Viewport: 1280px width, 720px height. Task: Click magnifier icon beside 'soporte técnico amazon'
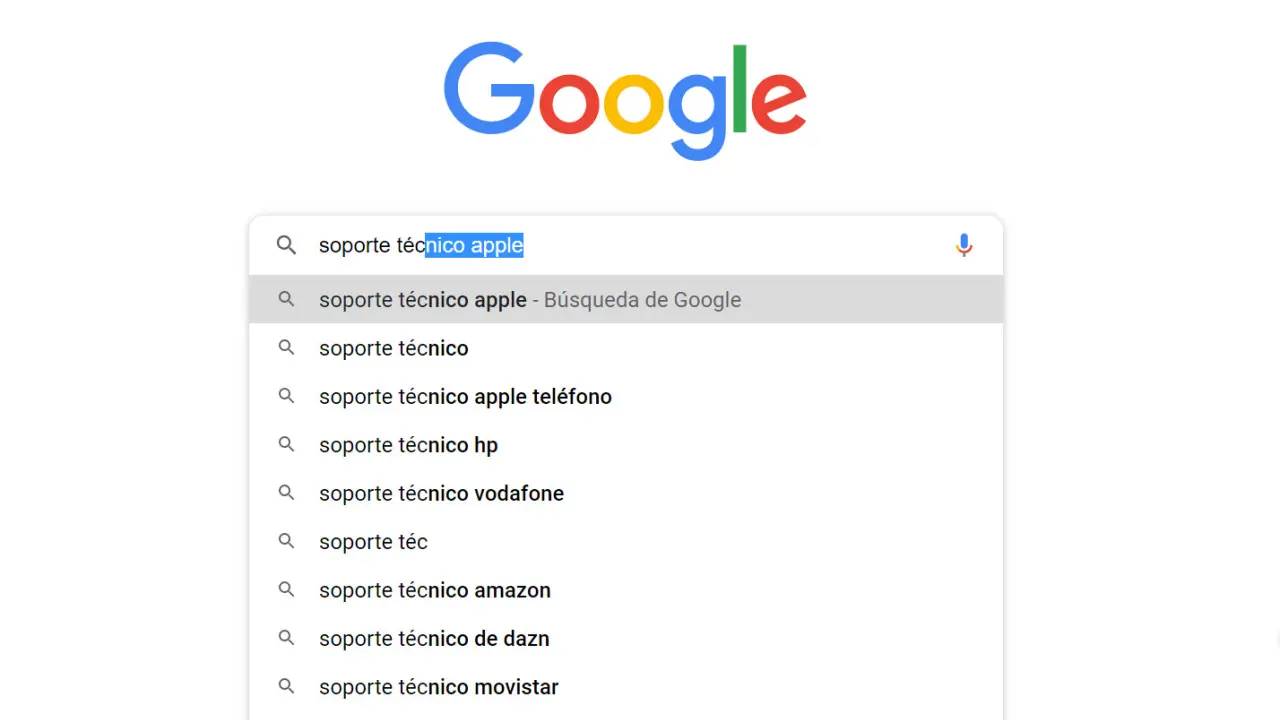click(x=287, y=590)
